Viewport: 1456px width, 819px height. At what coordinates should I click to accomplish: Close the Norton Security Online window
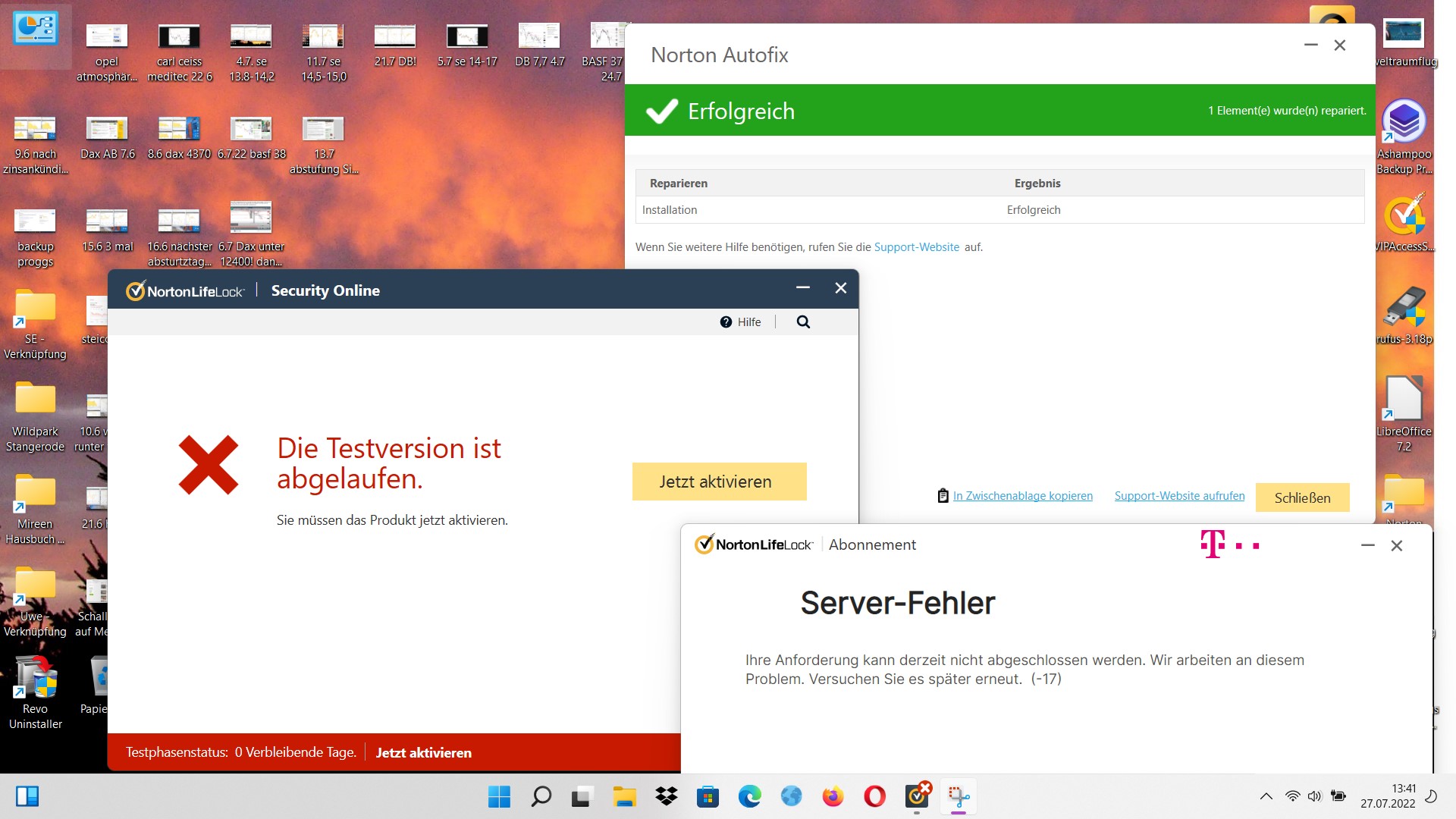pyautogui.click(x=840, y=288)
